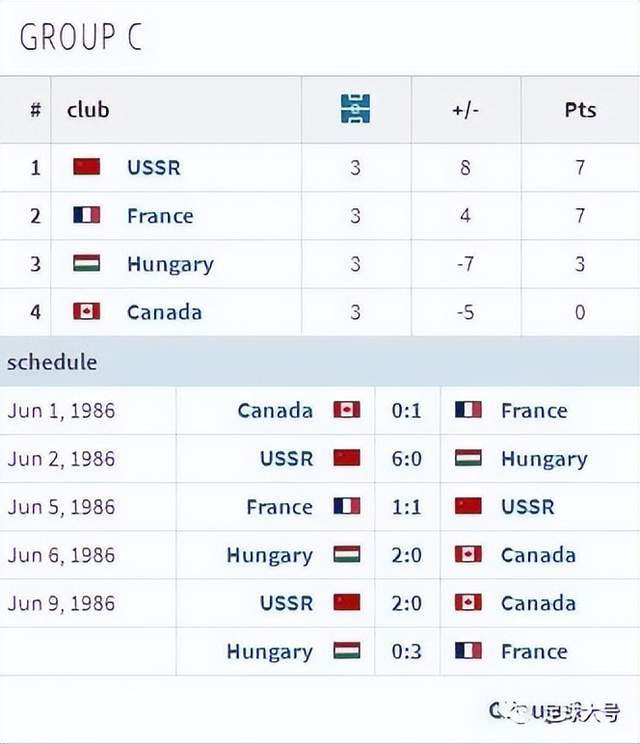
Task: Click the 'GROUP C' heading
Action: coord(81,37)
